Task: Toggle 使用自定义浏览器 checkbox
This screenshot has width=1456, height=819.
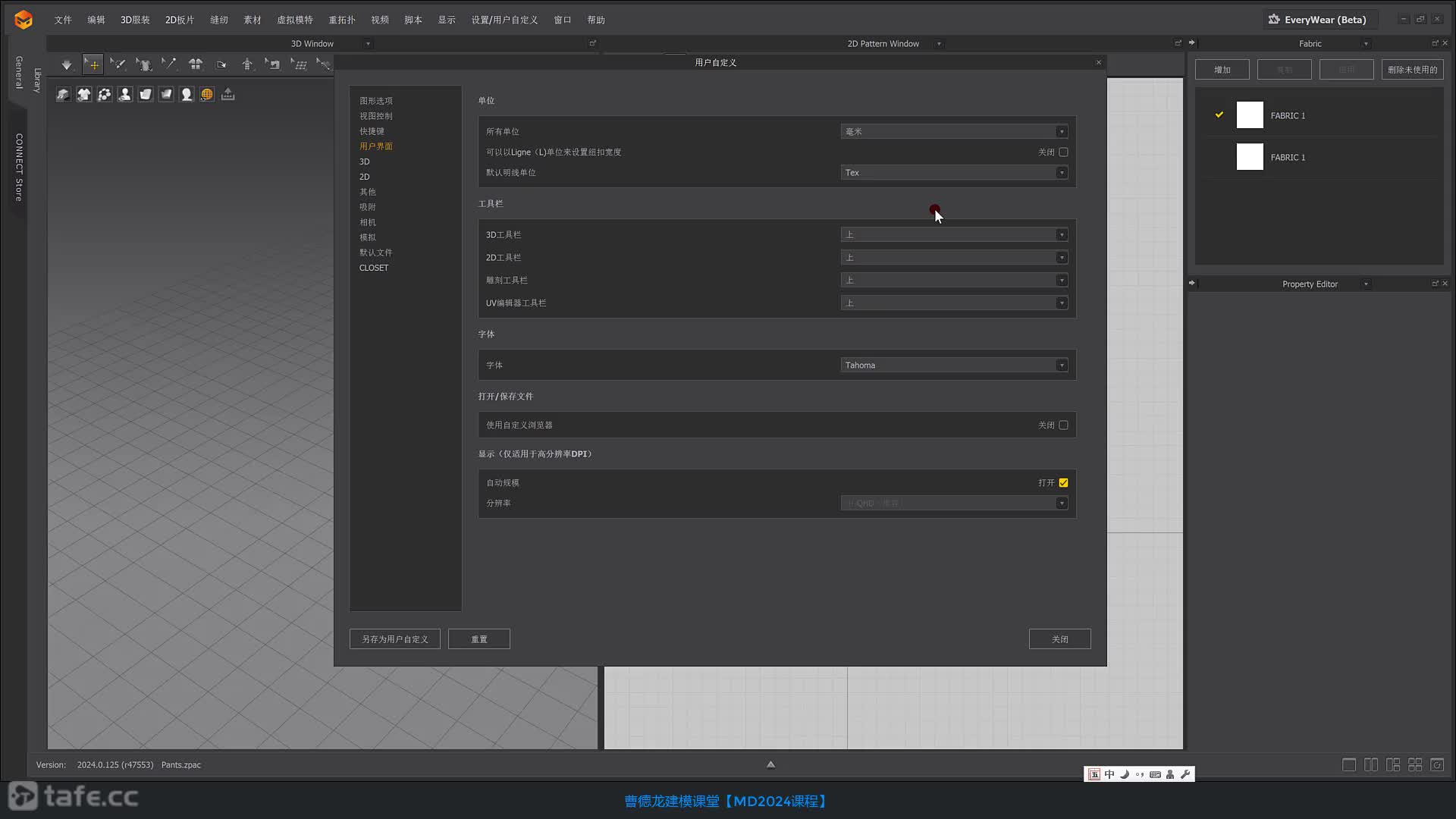Action: click(x=1064, y=425)
